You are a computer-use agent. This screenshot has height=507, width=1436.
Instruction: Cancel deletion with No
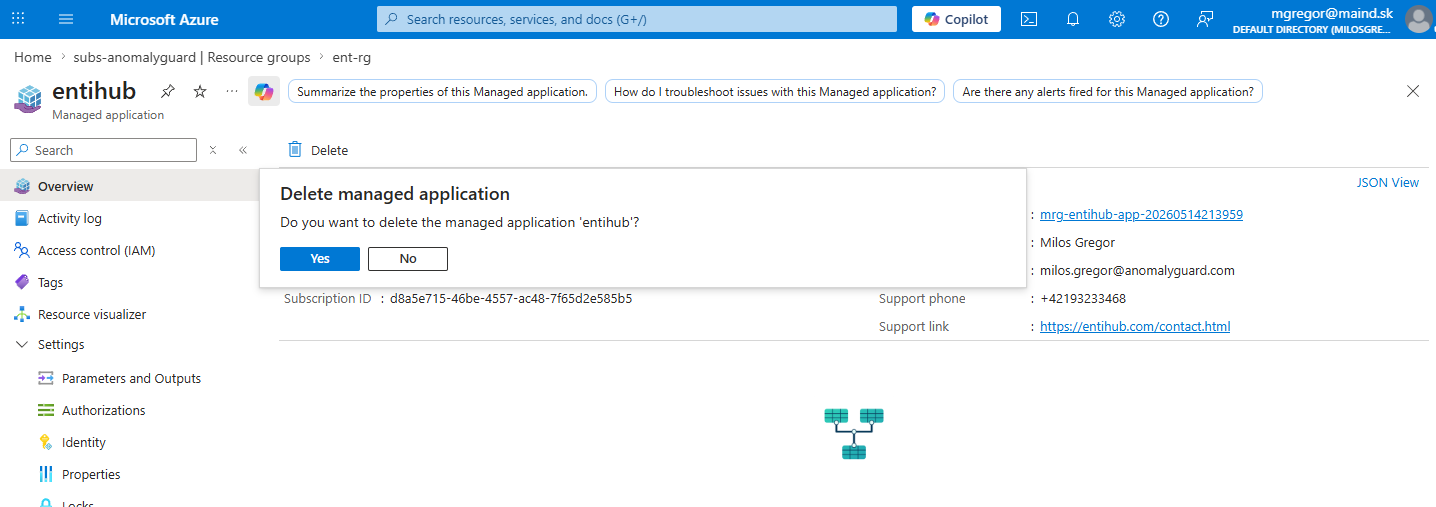coord(408,259)
